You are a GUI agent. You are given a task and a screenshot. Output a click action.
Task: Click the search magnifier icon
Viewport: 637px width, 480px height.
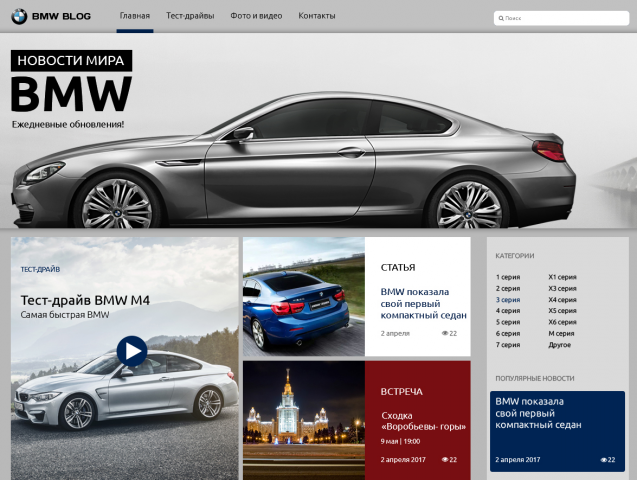pos(501,18)
